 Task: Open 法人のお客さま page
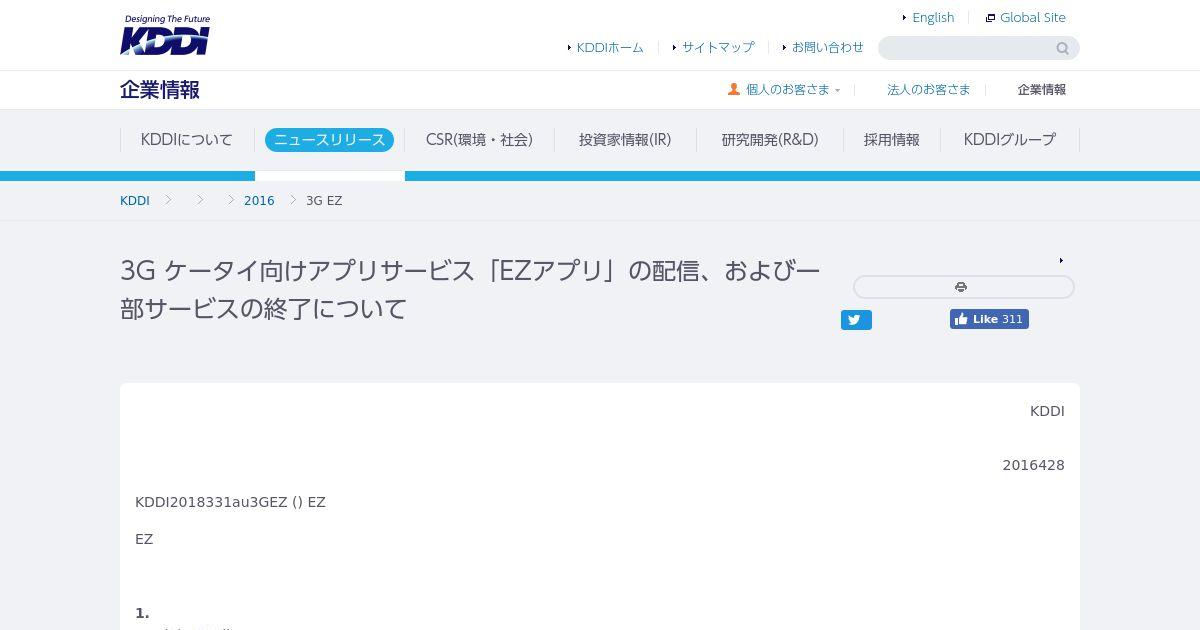tap(928, 89)
